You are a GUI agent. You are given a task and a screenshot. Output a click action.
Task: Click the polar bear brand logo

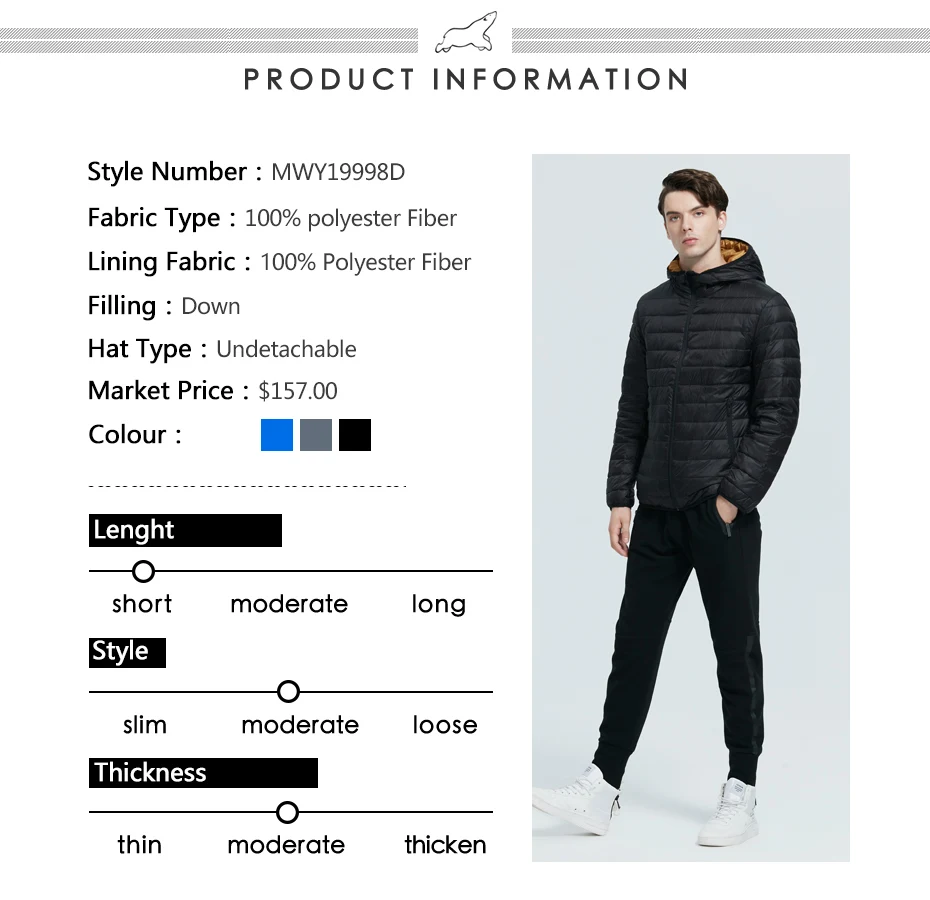(x=466, y=33)
